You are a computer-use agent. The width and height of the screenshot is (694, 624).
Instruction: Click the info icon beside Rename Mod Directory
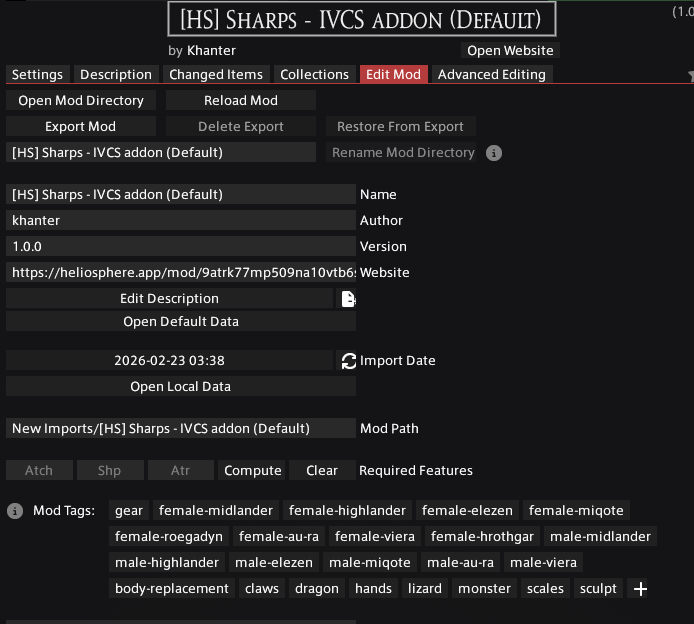pos(493,153)
